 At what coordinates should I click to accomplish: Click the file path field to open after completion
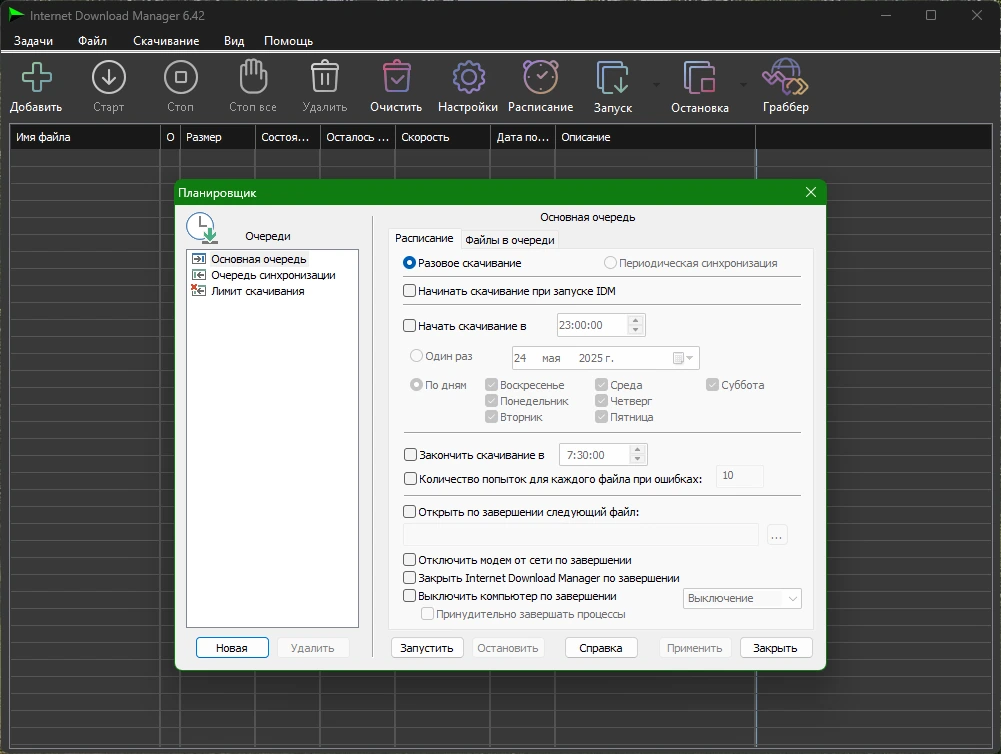[x=581, y=535]
